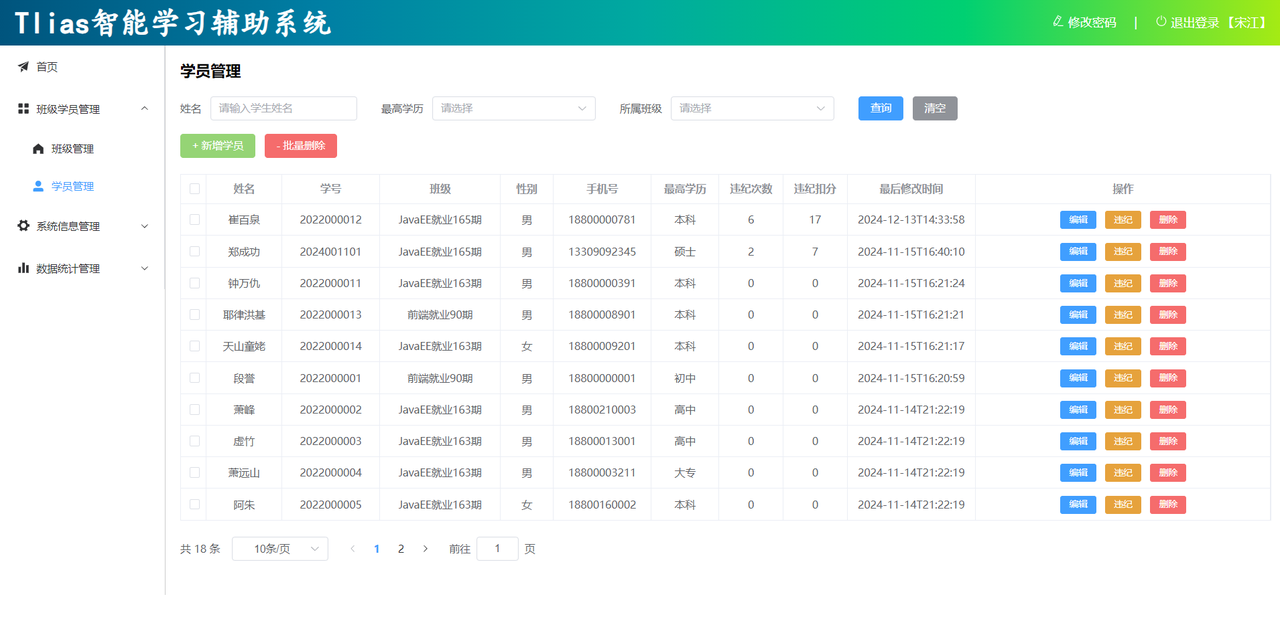1280x619 pixels.
Task: Click the house icon for 班级管理
Action: pyautogui.click(x=38, y=149)
